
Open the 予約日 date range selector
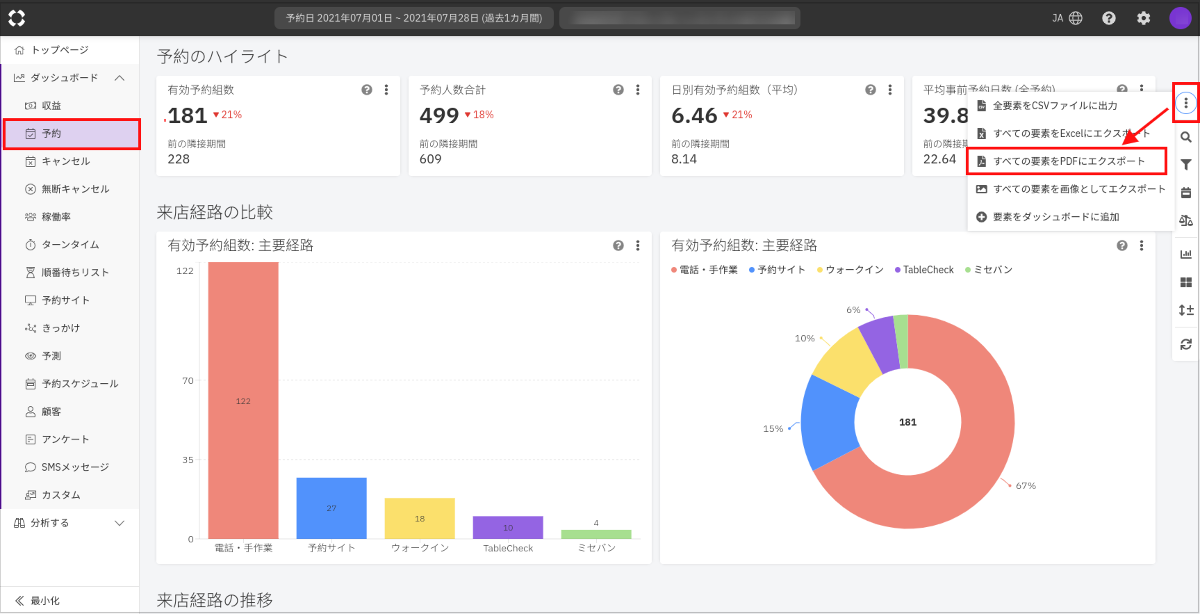(x=413, y=18)
